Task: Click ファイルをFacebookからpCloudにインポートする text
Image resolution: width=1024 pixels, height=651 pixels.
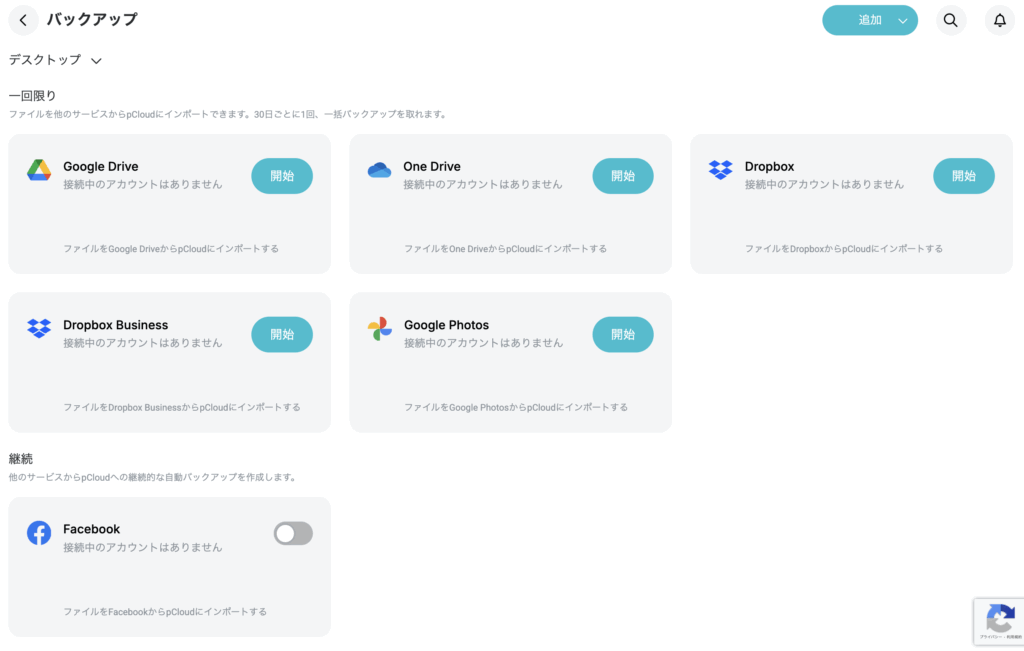Action: [x=165, y=612]
